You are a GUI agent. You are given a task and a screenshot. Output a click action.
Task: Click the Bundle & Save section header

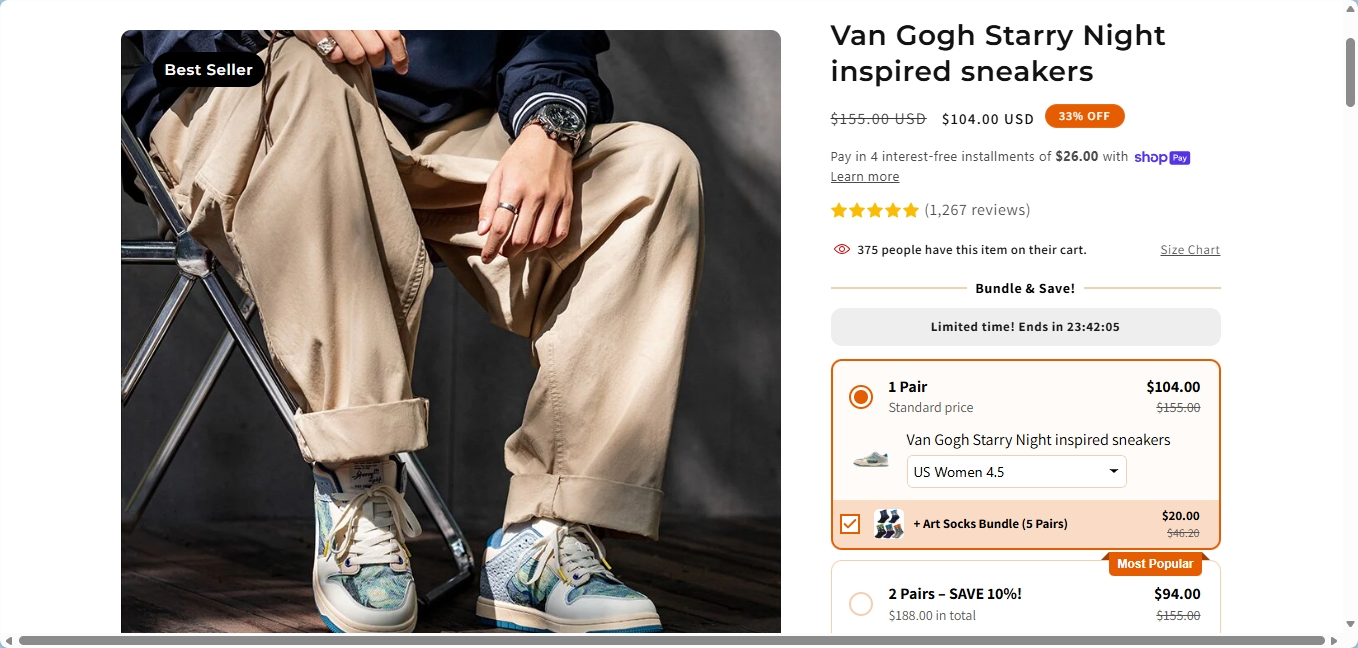point(1025,288)
